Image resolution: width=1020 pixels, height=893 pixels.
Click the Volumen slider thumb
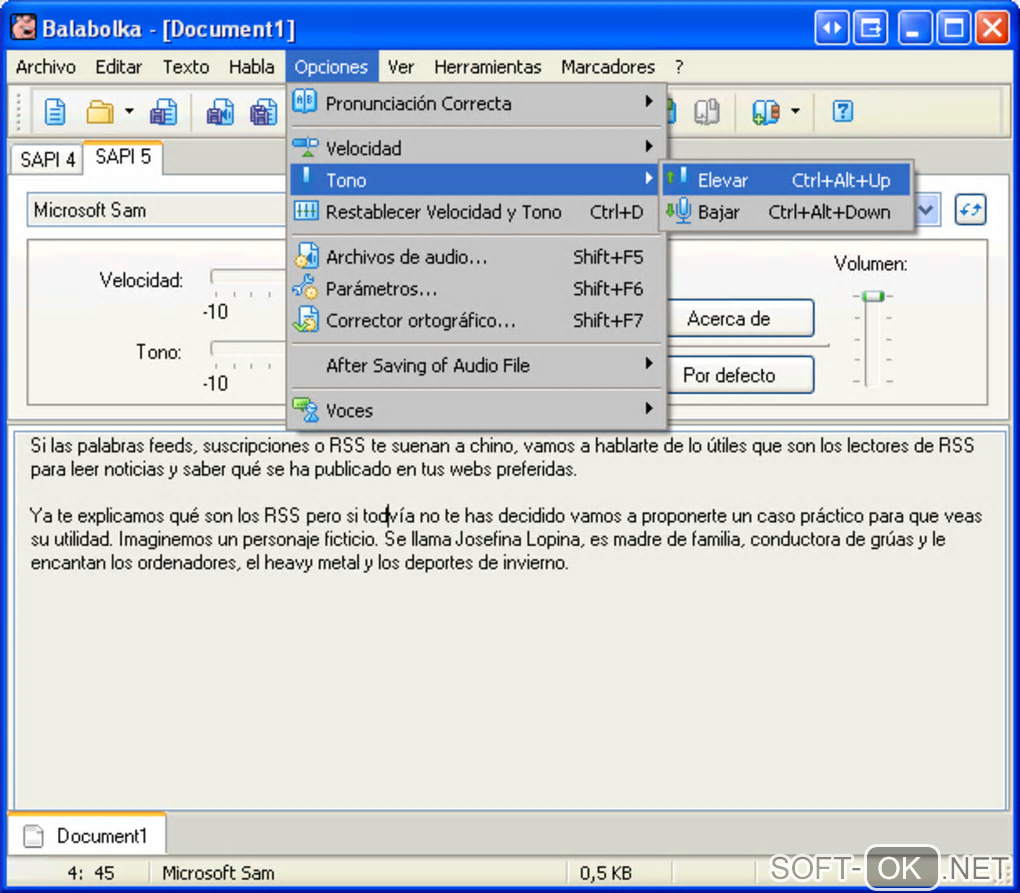pyautogui.click(x=872, y=296)
